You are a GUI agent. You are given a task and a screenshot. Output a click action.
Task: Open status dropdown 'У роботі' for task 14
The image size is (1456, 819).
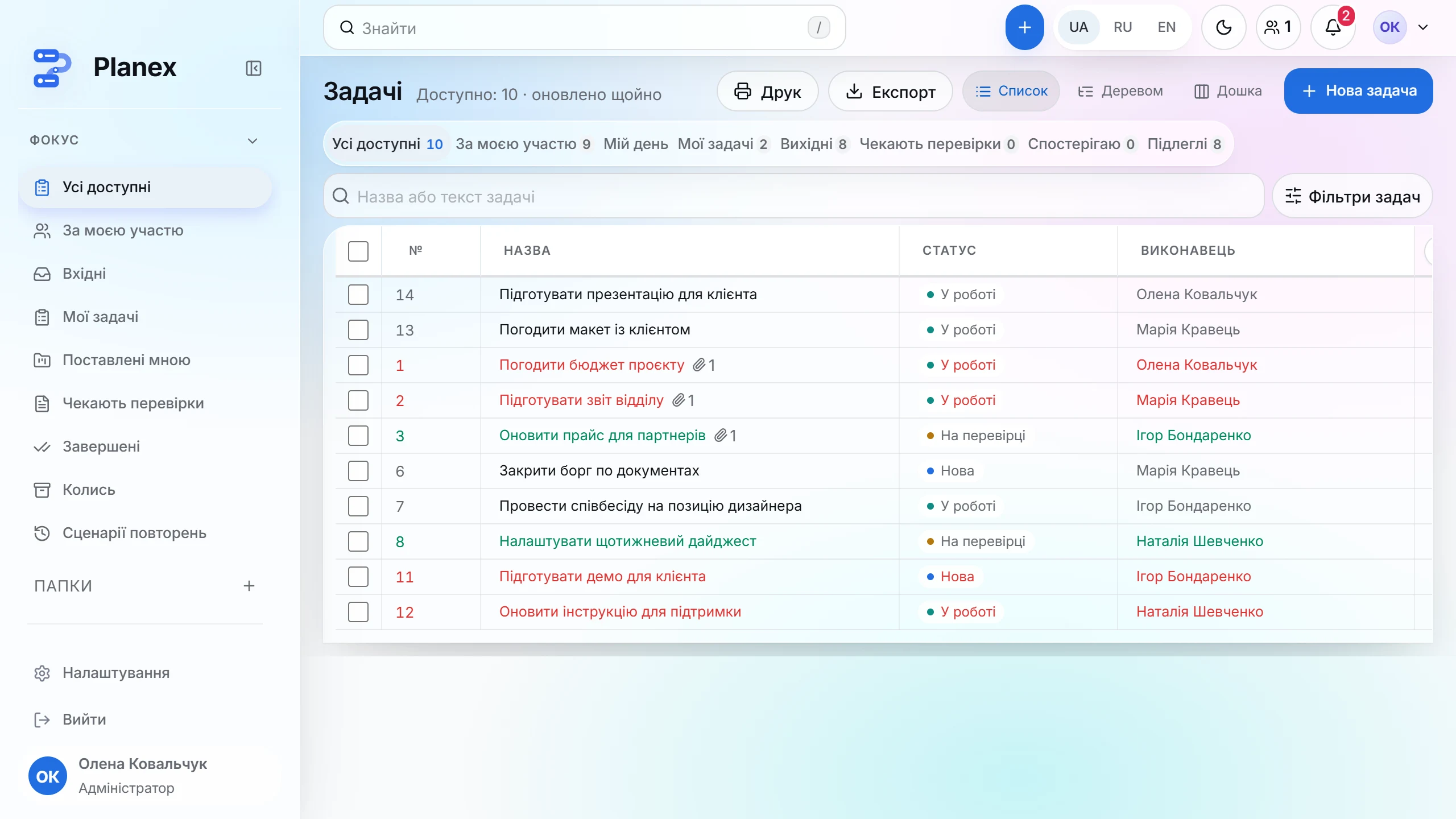click(x=961, y=295)
